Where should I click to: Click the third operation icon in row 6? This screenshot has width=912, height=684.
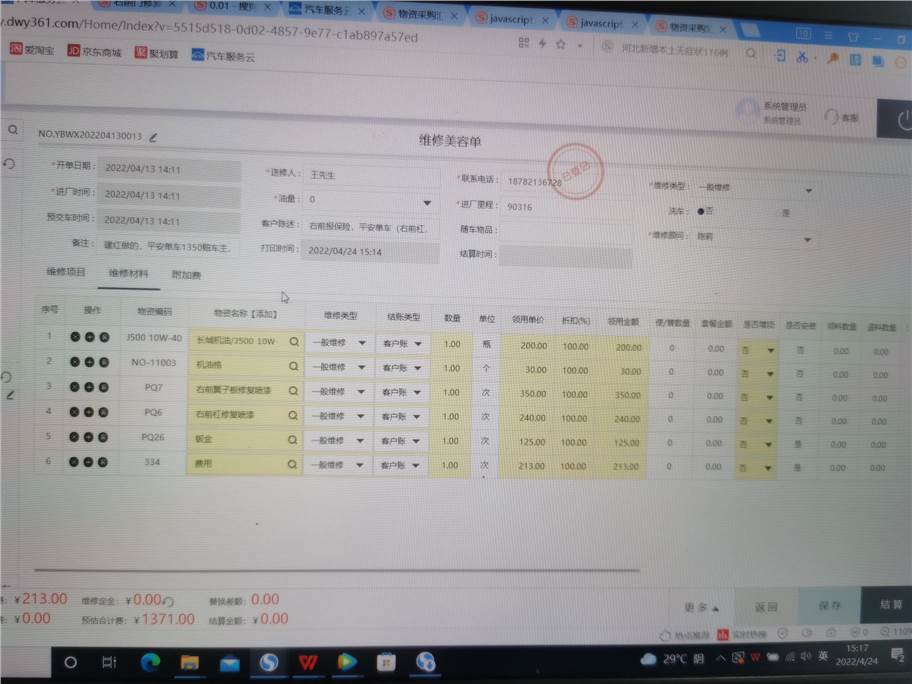pyautogui.click(x=104, y=463)
